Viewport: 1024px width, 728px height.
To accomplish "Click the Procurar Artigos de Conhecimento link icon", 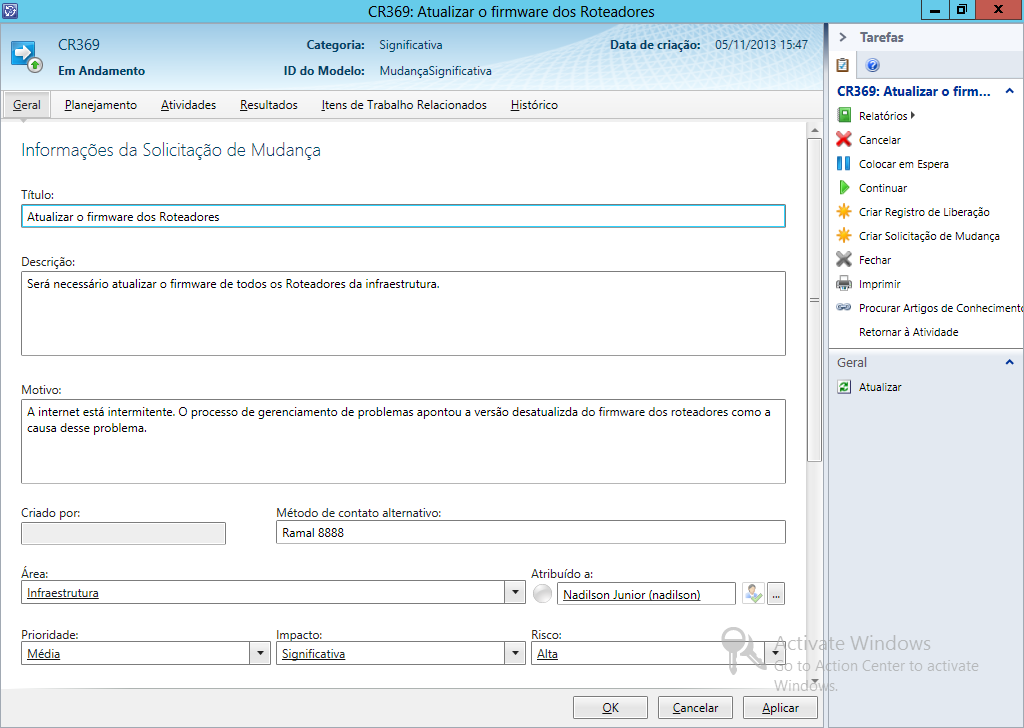I will pos(844,308).
